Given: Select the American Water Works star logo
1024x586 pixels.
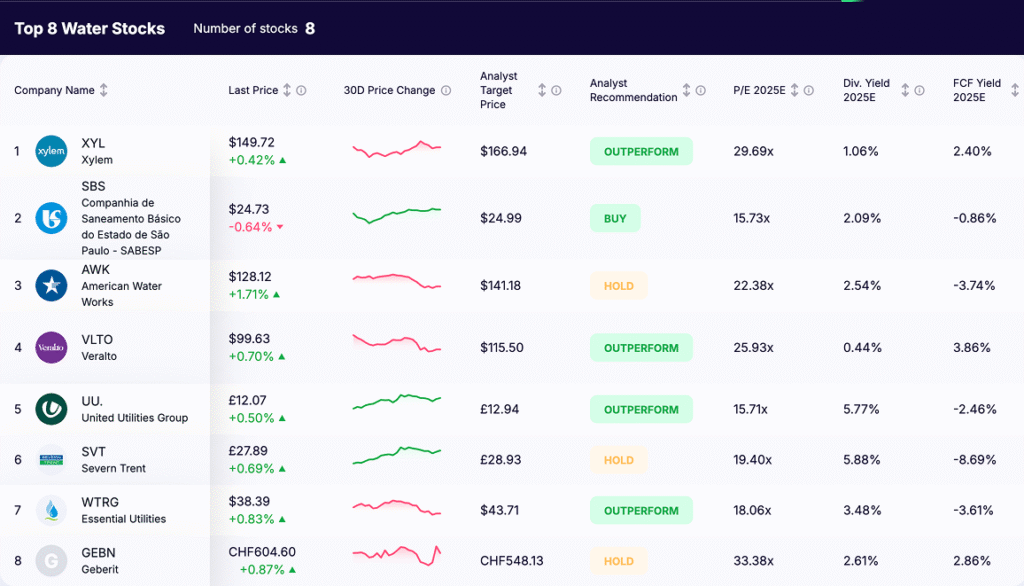Looking at the screenshot, I should pos(51,285).
